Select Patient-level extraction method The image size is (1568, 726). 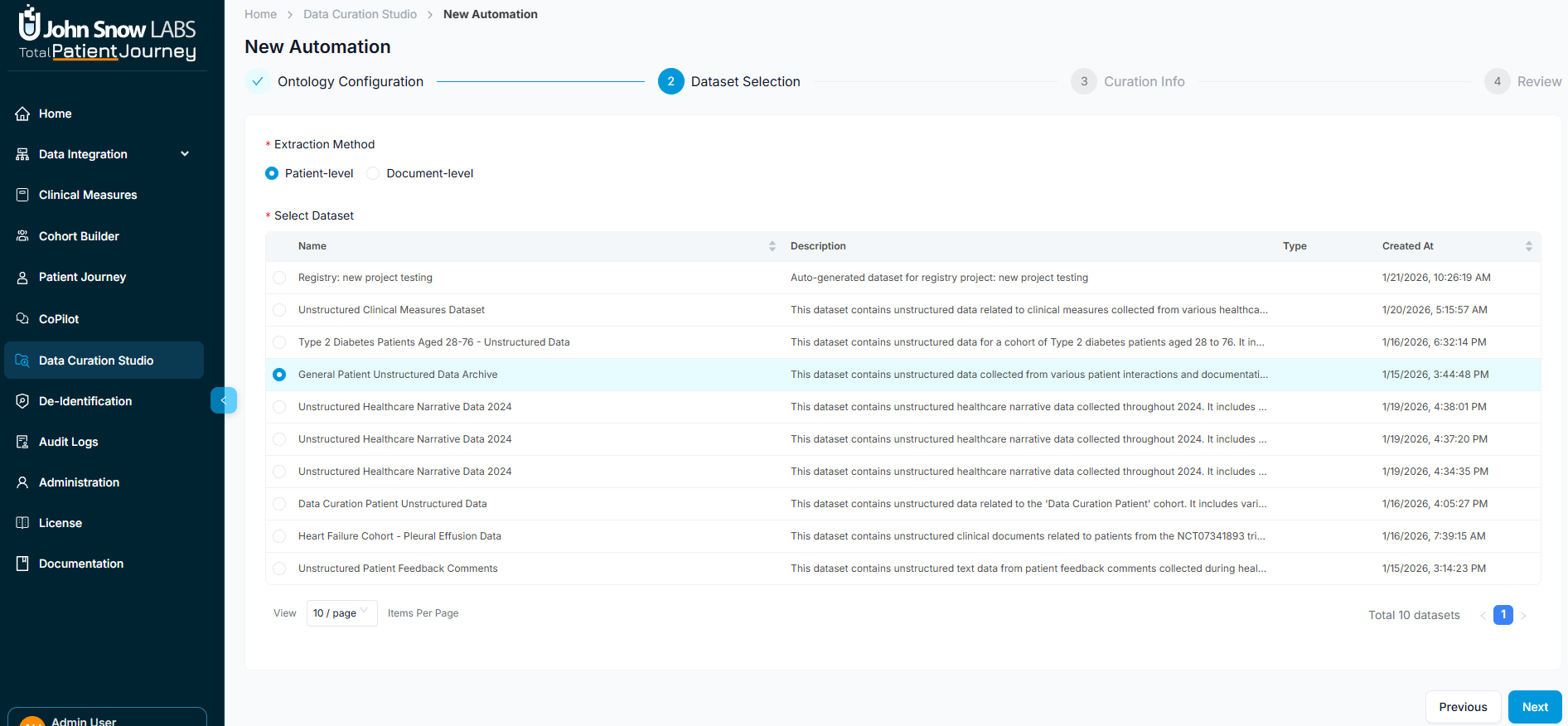(x=272, y=173)
